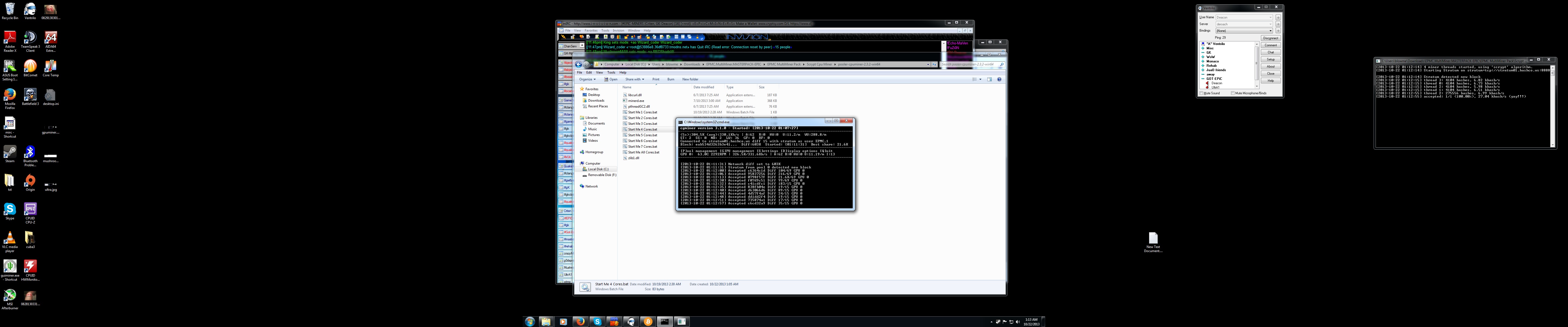Switch to cmd window on taskbar
The image size is (1568, 327).
(665, 322)
